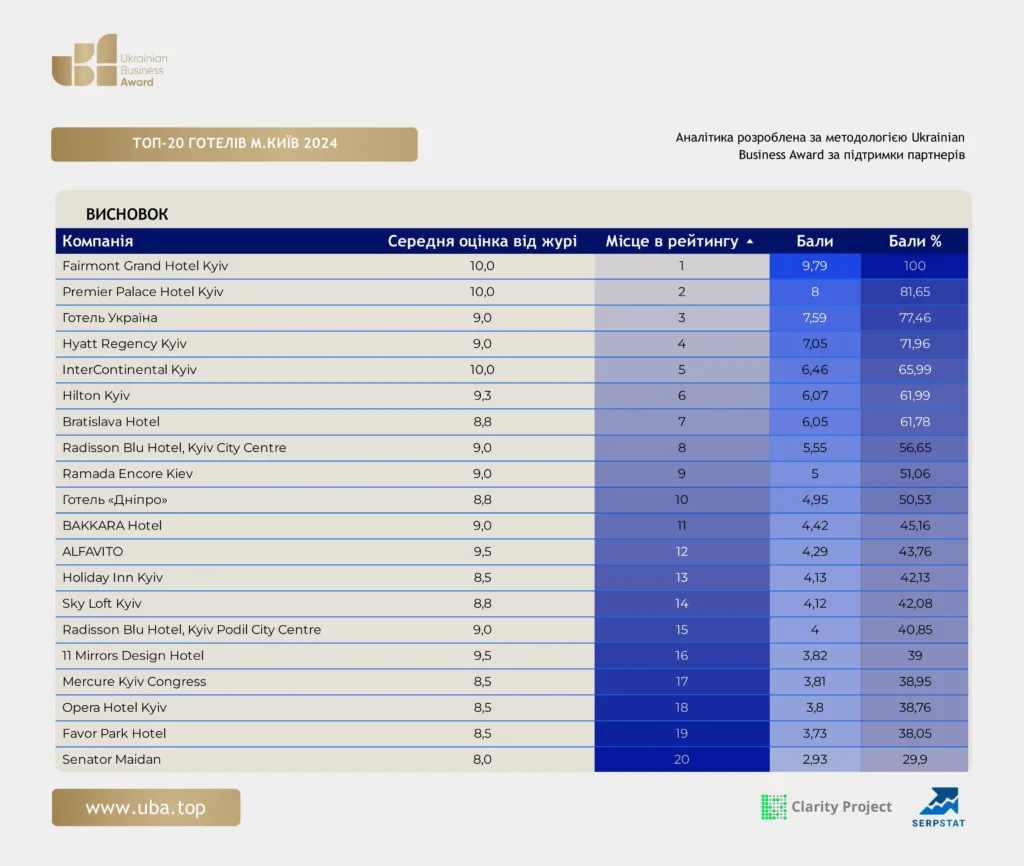Click the 8,0 jury score for Senator Maidan
The image size is (1024, 866).
[x=482, y=760]
